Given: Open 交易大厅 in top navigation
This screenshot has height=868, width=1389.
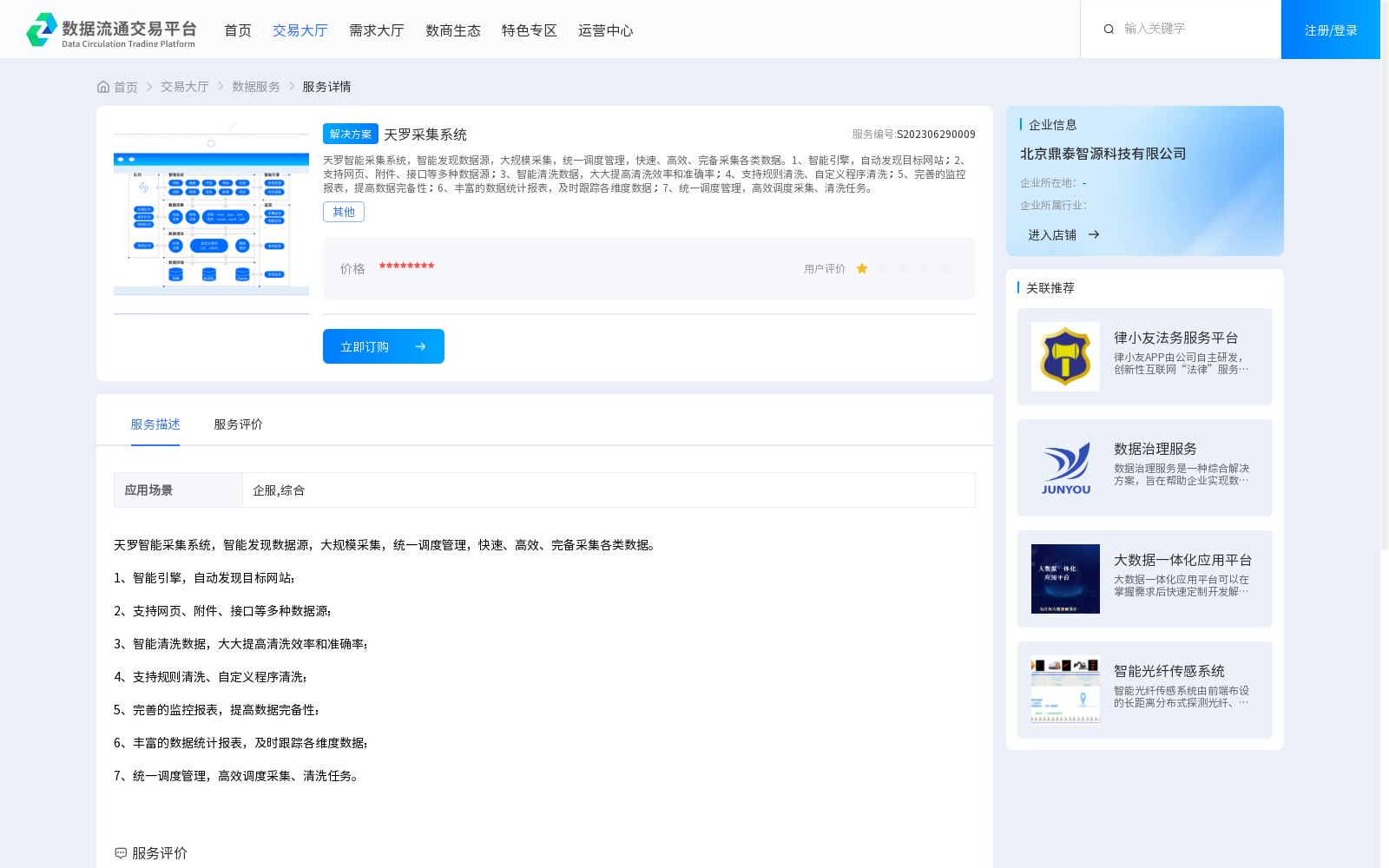Looking at the screenshot, I should [x=300, y=30].
